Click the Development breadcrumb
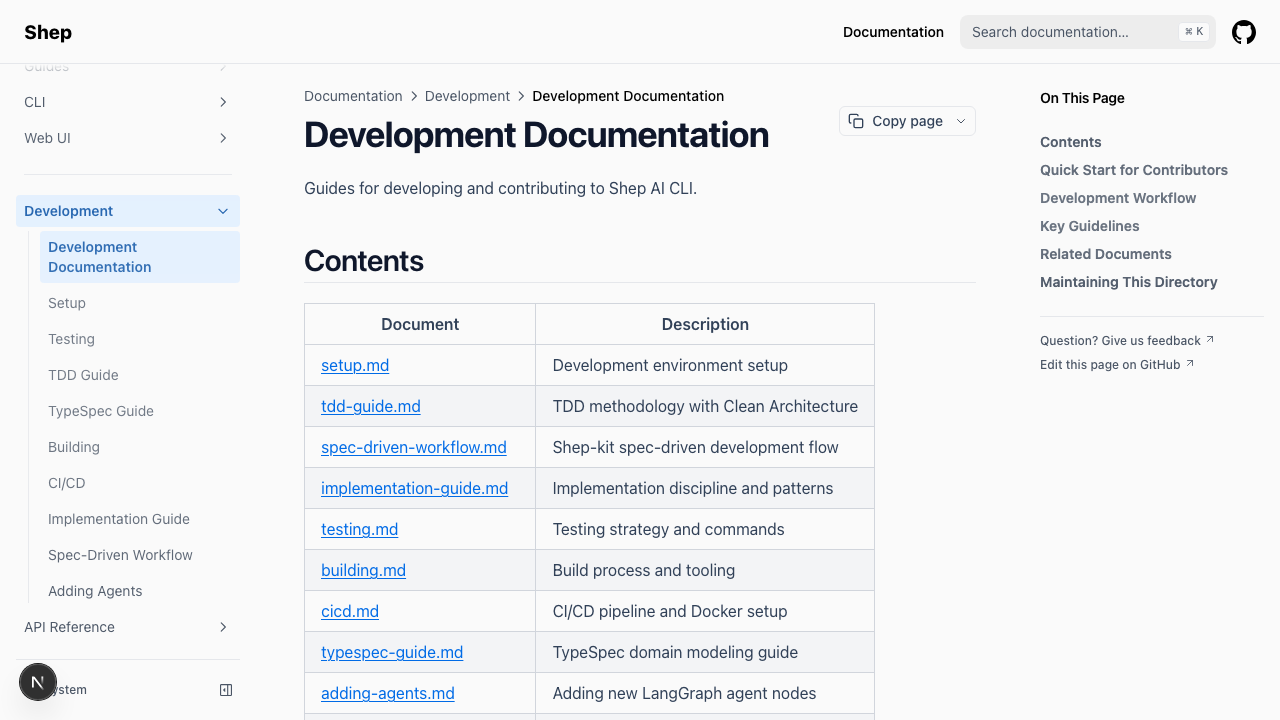Viewport: 1280px width, 720px height. pyautogui.click(x=467, y=96)
